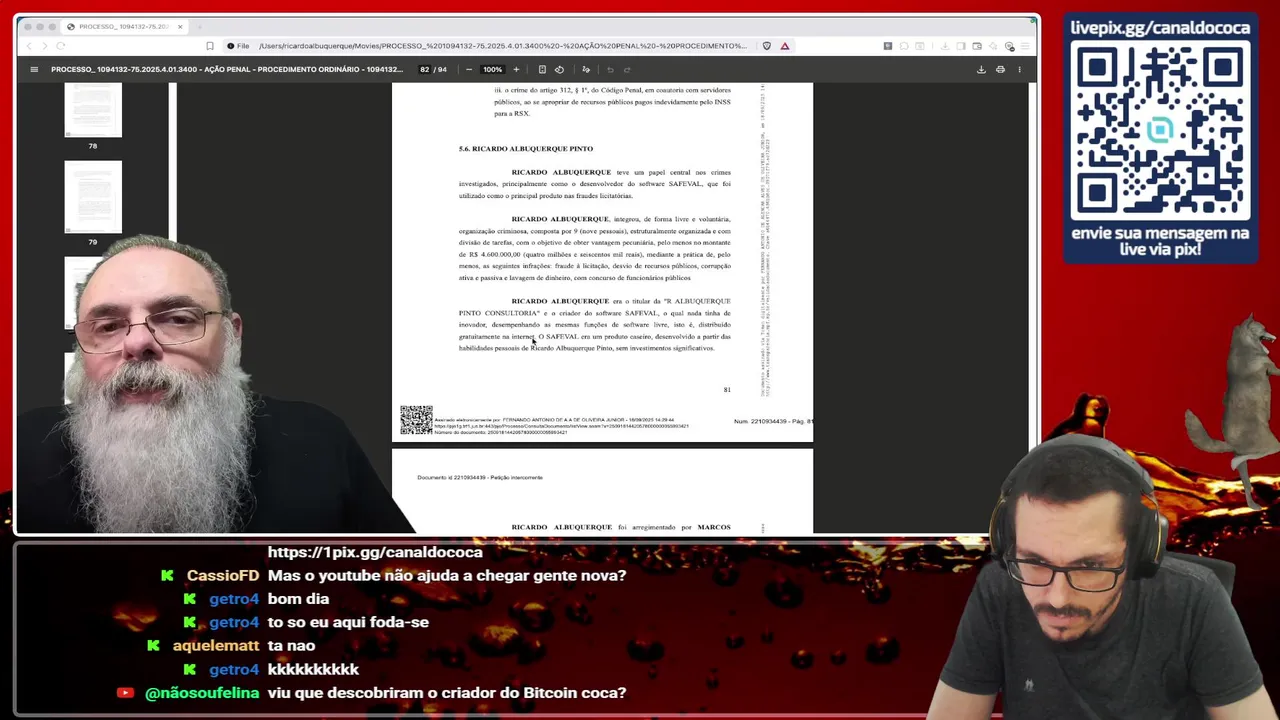
Task: Click 'envie sua mensagem na live via pix!' text
Action: (1160, 241)
